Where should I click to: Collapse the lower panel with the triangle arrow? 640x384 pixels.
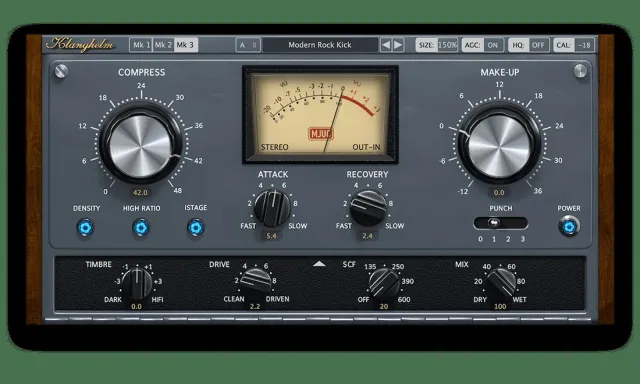pyautogui.click(x=319, y=264)
